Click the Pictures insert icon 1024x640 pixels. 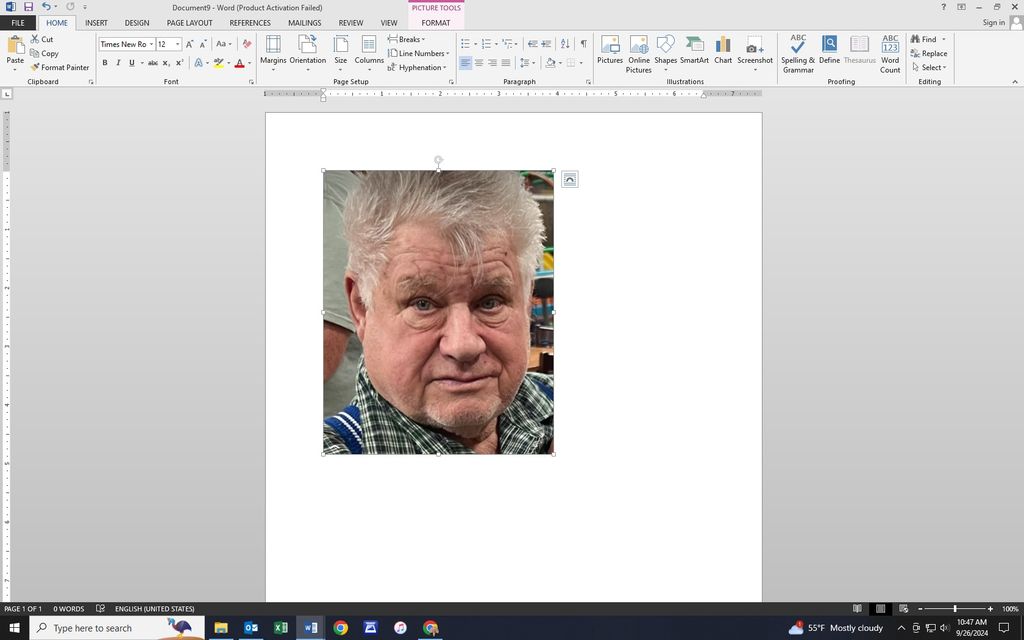tap(610, 50)
